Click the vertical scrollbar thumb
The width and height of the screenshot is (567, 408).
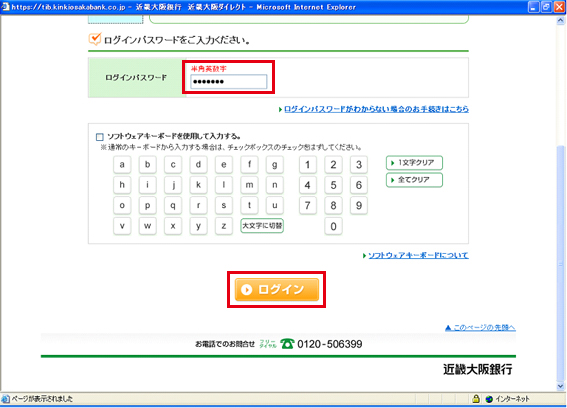560,263
